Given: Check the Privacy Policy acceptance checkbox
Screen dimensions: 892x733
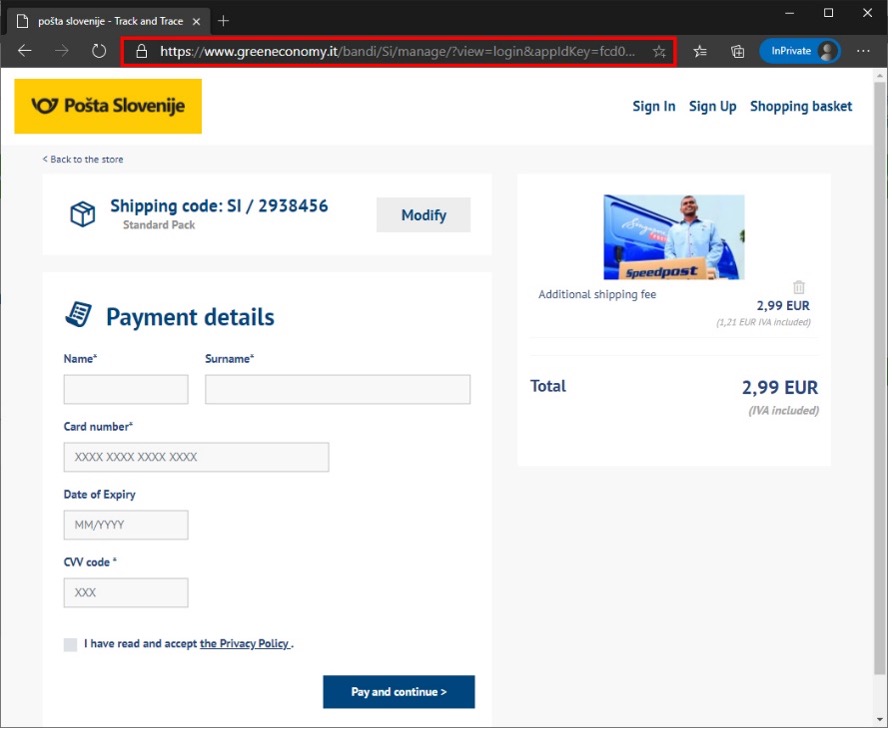Looking at the screenshot, I should (x=70, y=645).
